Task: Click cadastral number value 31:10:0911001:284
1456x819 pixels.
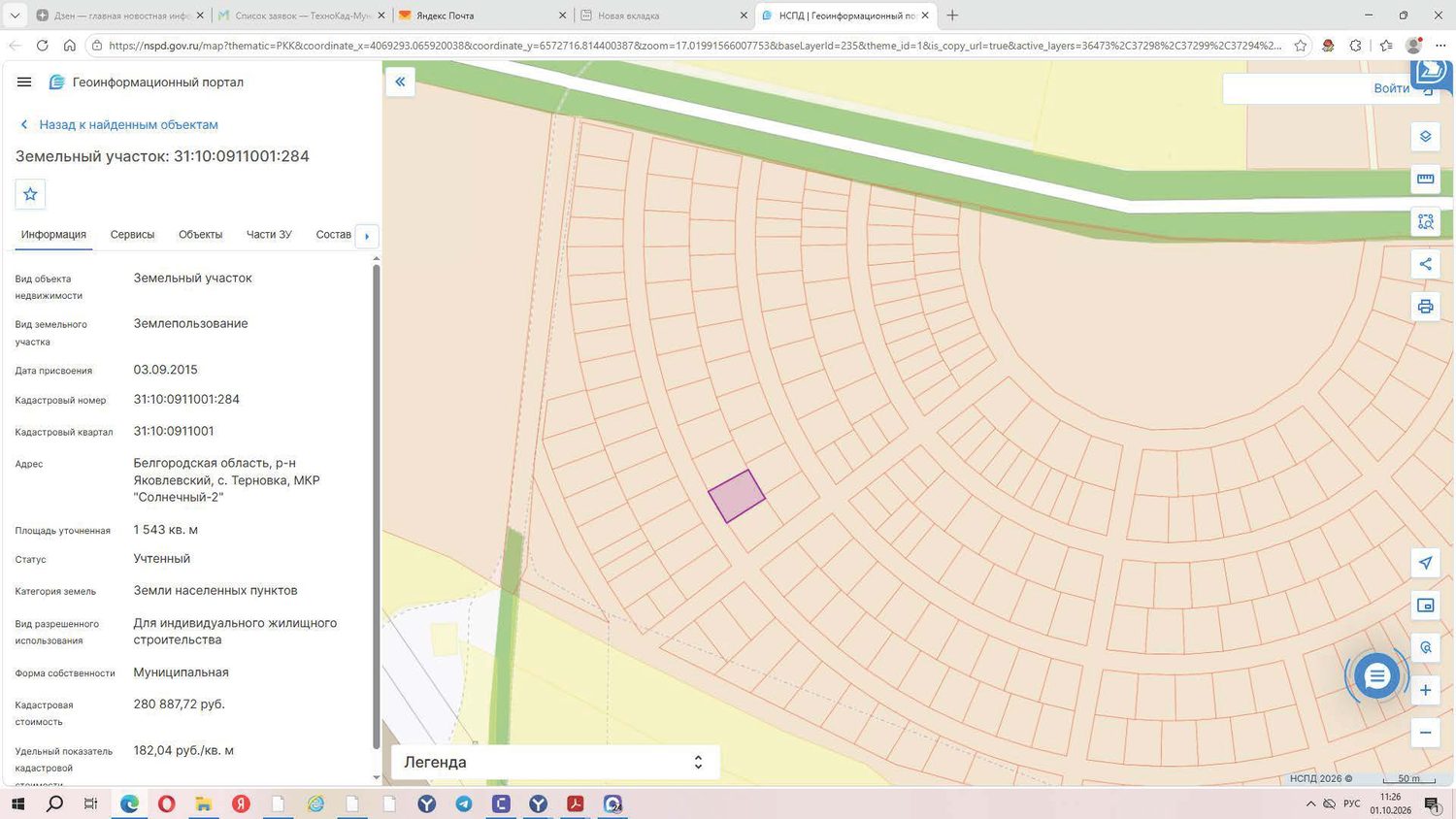Action: [186, 400]
